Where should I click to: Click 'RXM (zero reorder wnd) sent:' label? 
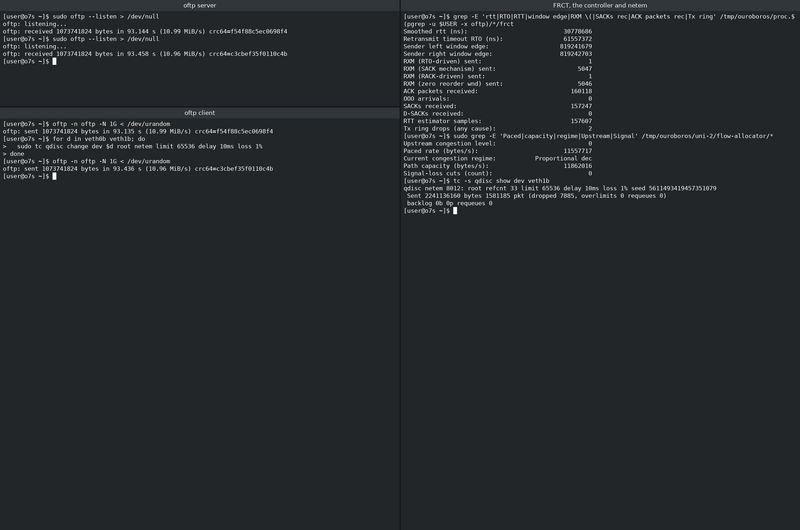pyautogui.click(x=453, y=84)
